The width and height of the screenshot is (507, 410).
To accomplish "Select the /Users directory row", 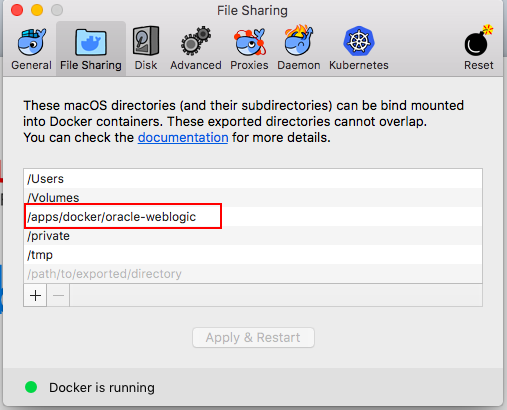I will 253,179.
